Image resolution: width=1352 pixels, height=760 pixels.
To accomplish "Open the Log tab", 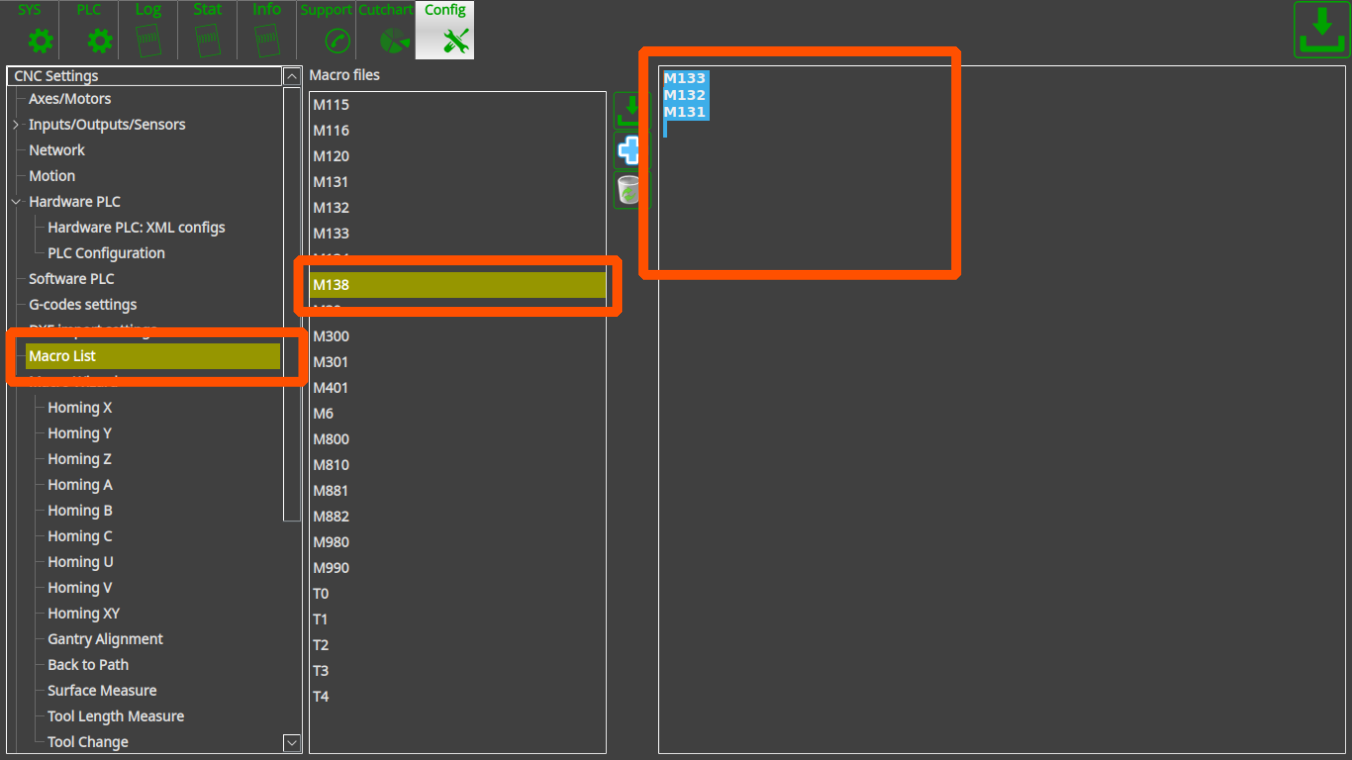I will point(148,30).
